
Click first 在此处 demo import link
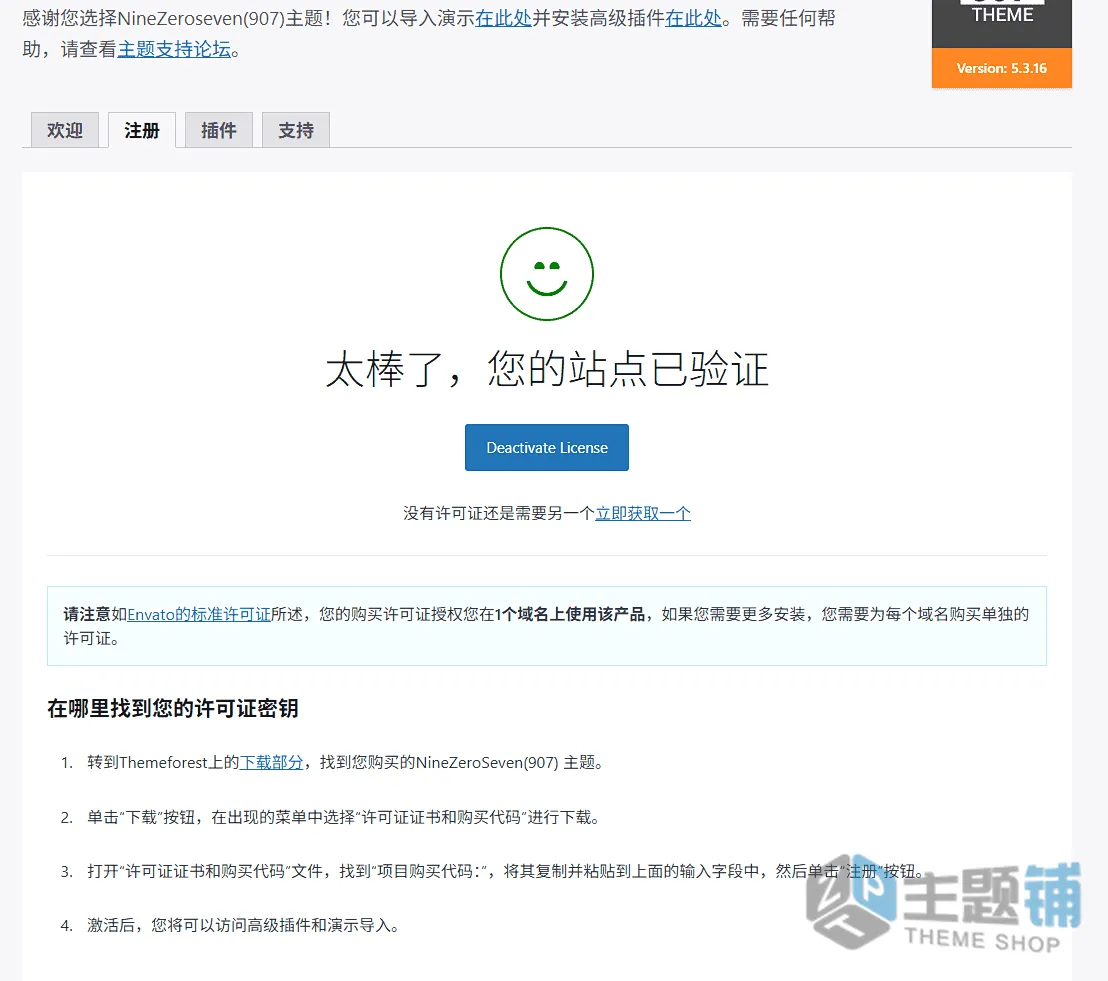(x=503, y=18)
